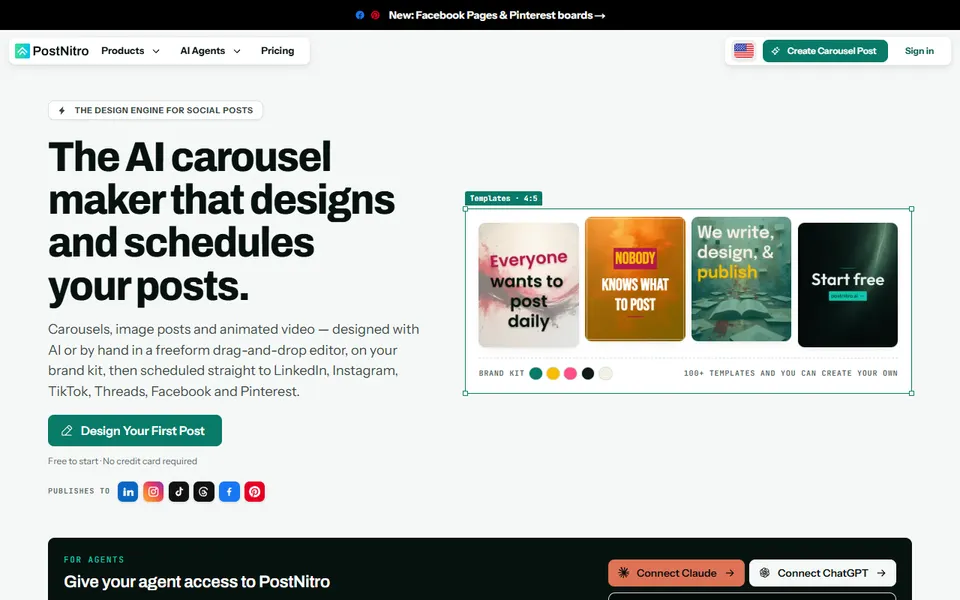Select the yellow brand kit color swatch

tap(553, 373)
